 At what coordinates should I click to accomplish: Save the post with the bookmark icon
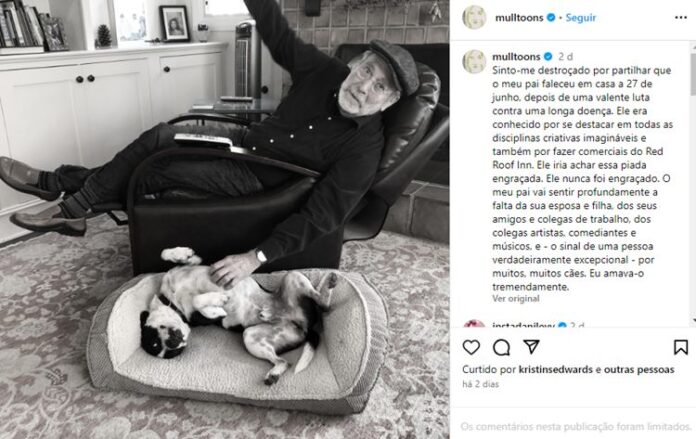[680, 347]
